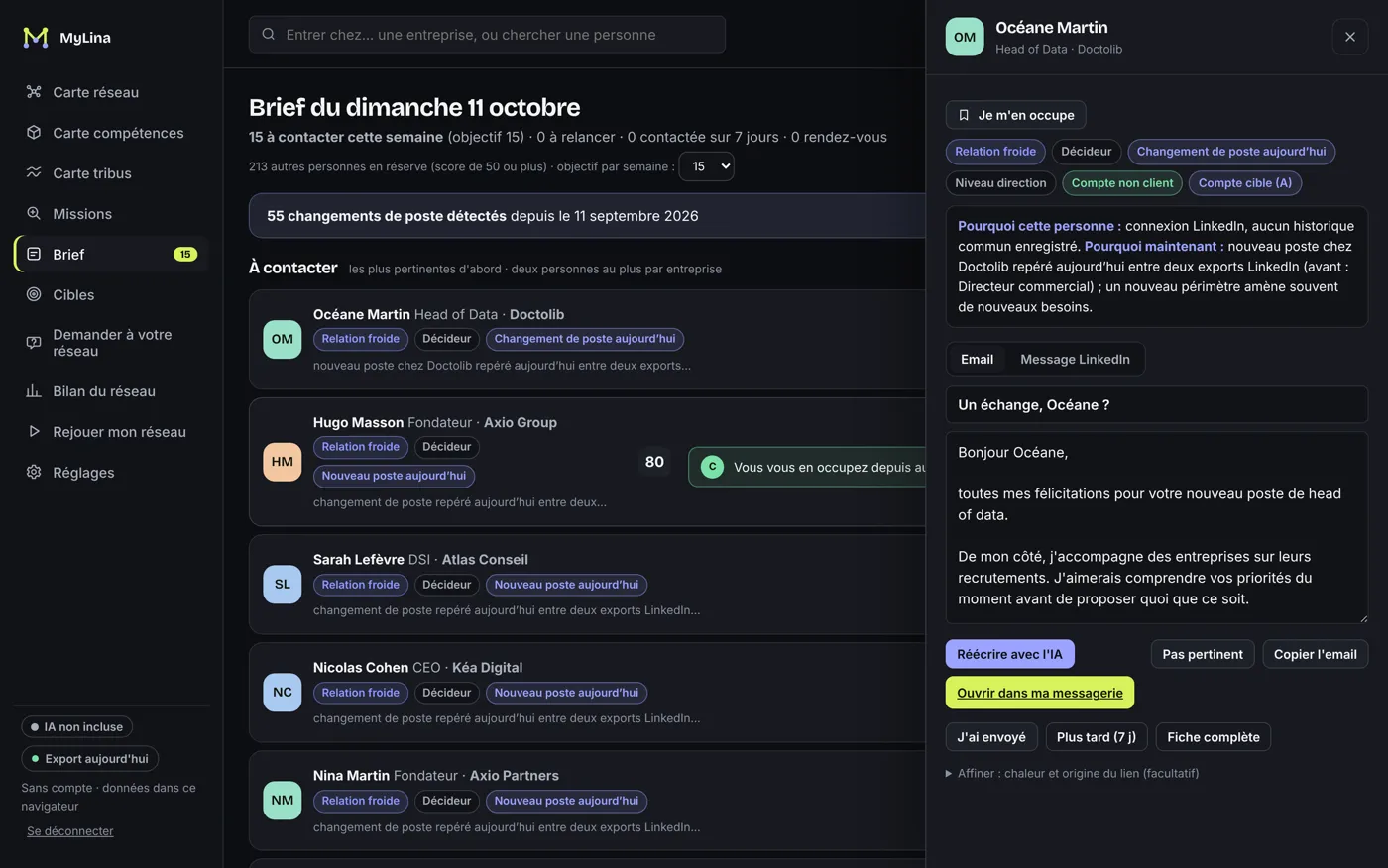Image resolution: width=1388 pixels, height=868 pixels.
Task: Postpone with Plus tard (7 j)
Action: (1097, 737)
